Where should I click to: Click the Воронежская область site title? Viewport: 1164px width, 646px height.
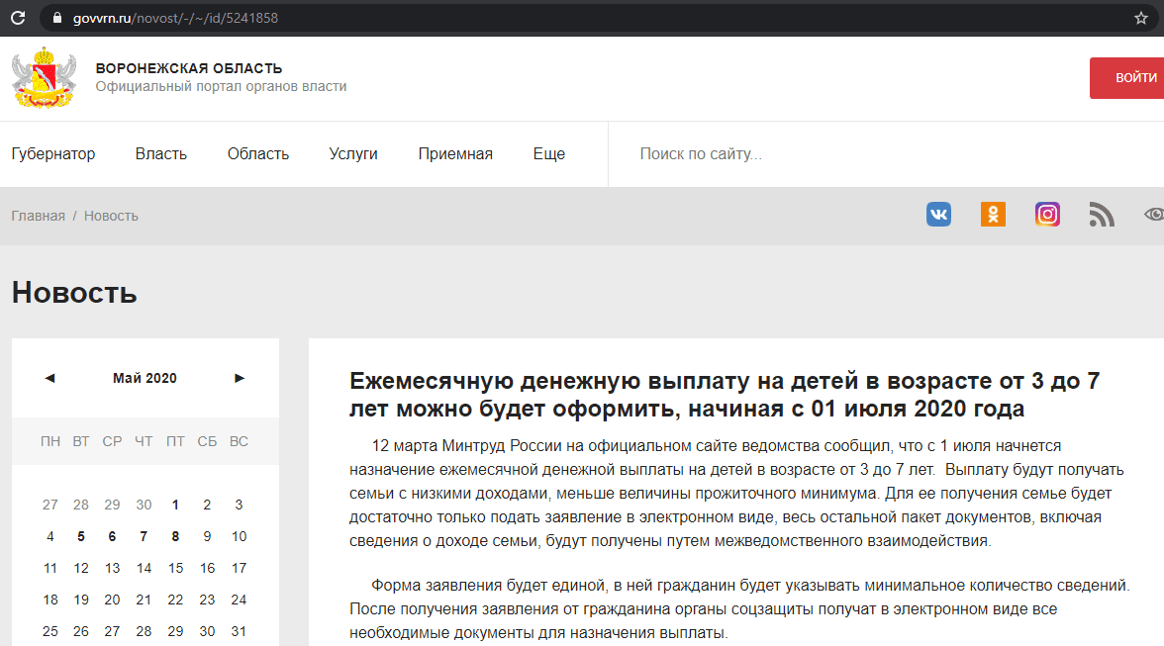(189, 68)
